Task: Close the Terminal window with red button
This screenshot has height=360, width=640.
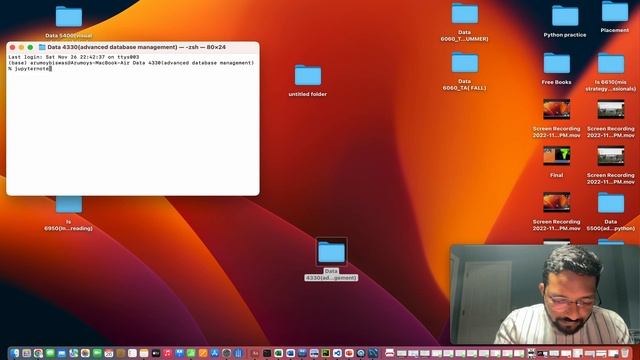Action: [12, 47]
